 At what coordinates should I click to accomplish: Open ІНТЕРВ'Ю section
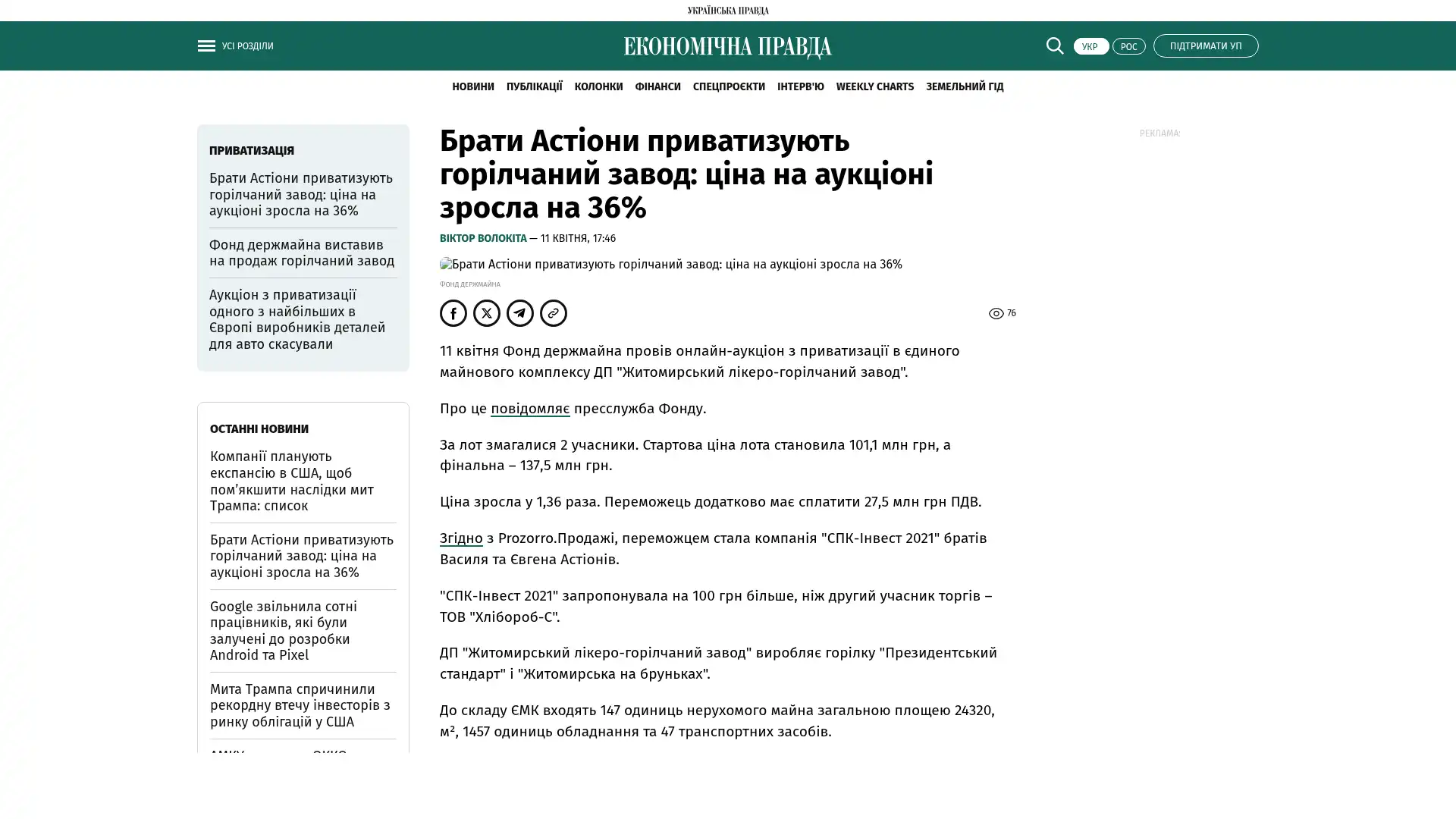801,86
